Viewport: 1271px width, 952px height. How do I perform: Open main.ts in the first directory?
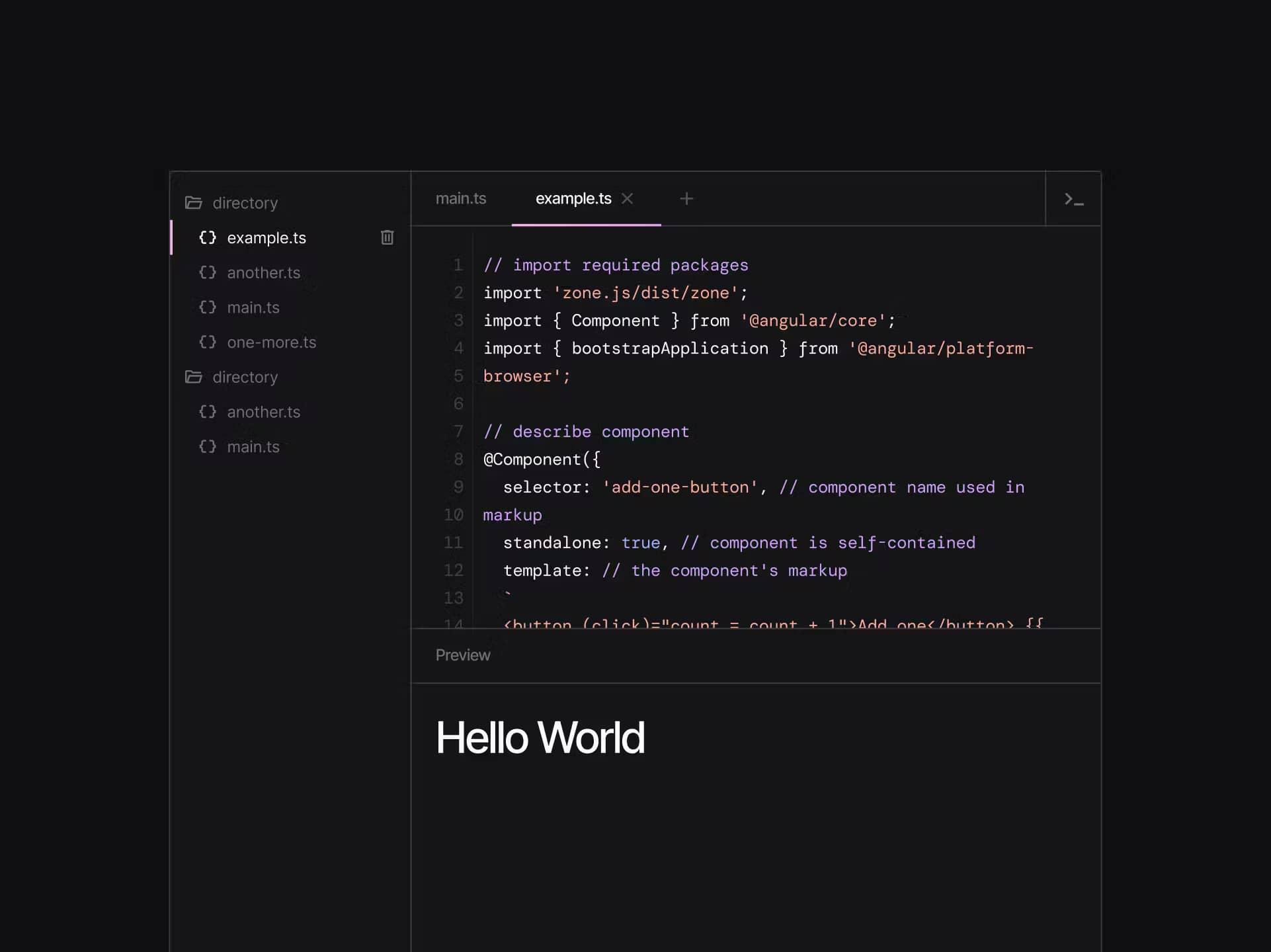tap(253, 307)
